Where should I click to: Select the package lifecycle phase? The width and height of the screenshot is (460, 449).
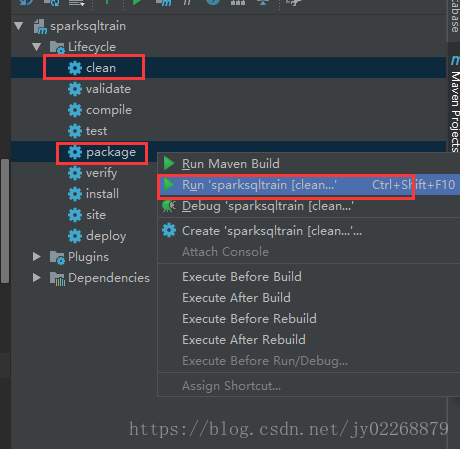(111, 152)
